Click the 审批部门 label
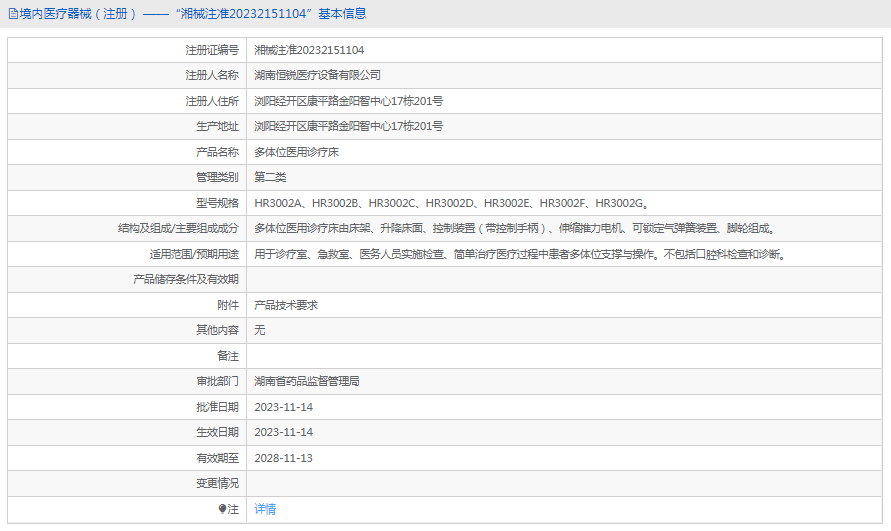891x531 pixels. (x=217, y=381)
